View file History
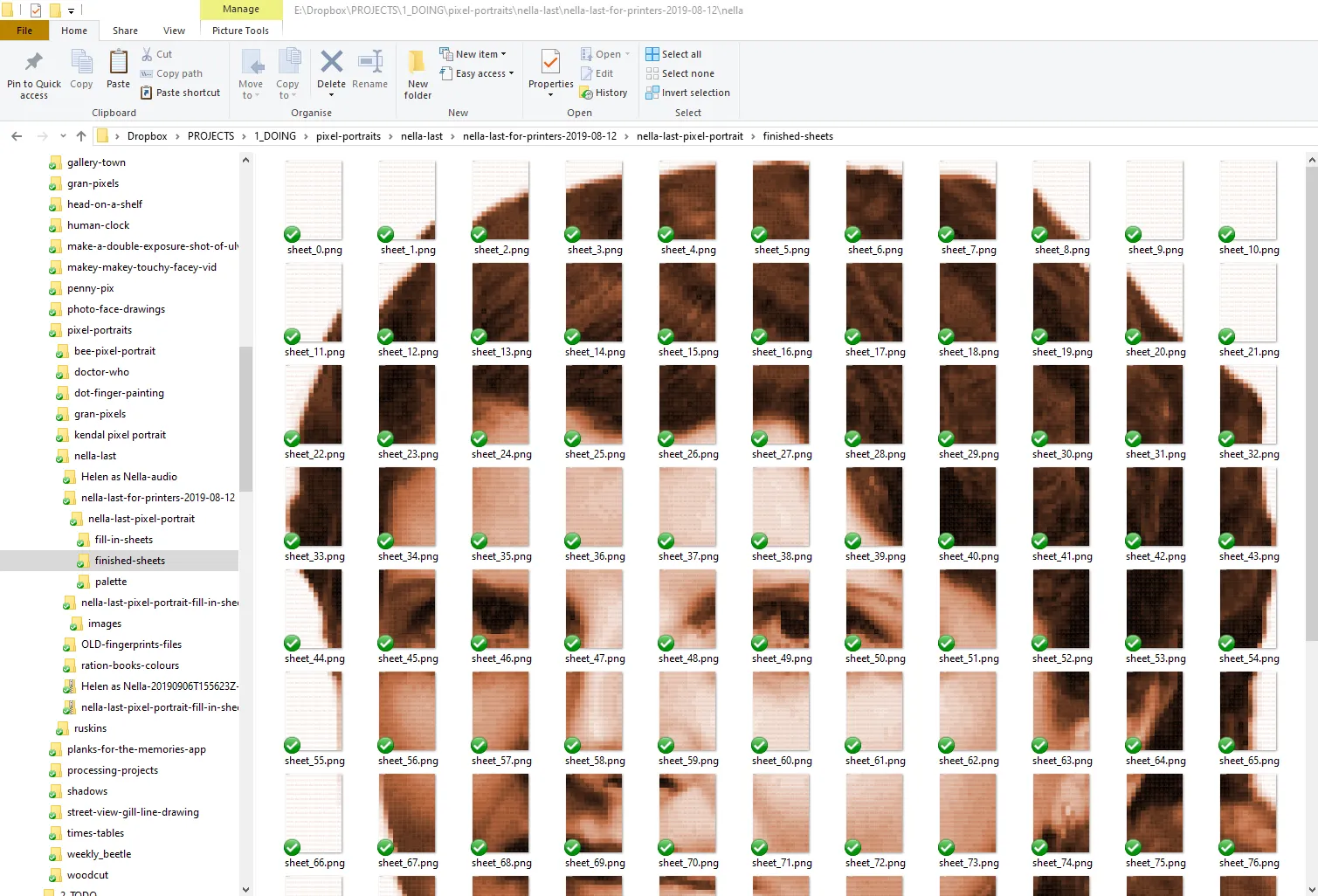This screenshot has width=1318, height=896. [x=604, y=92]
